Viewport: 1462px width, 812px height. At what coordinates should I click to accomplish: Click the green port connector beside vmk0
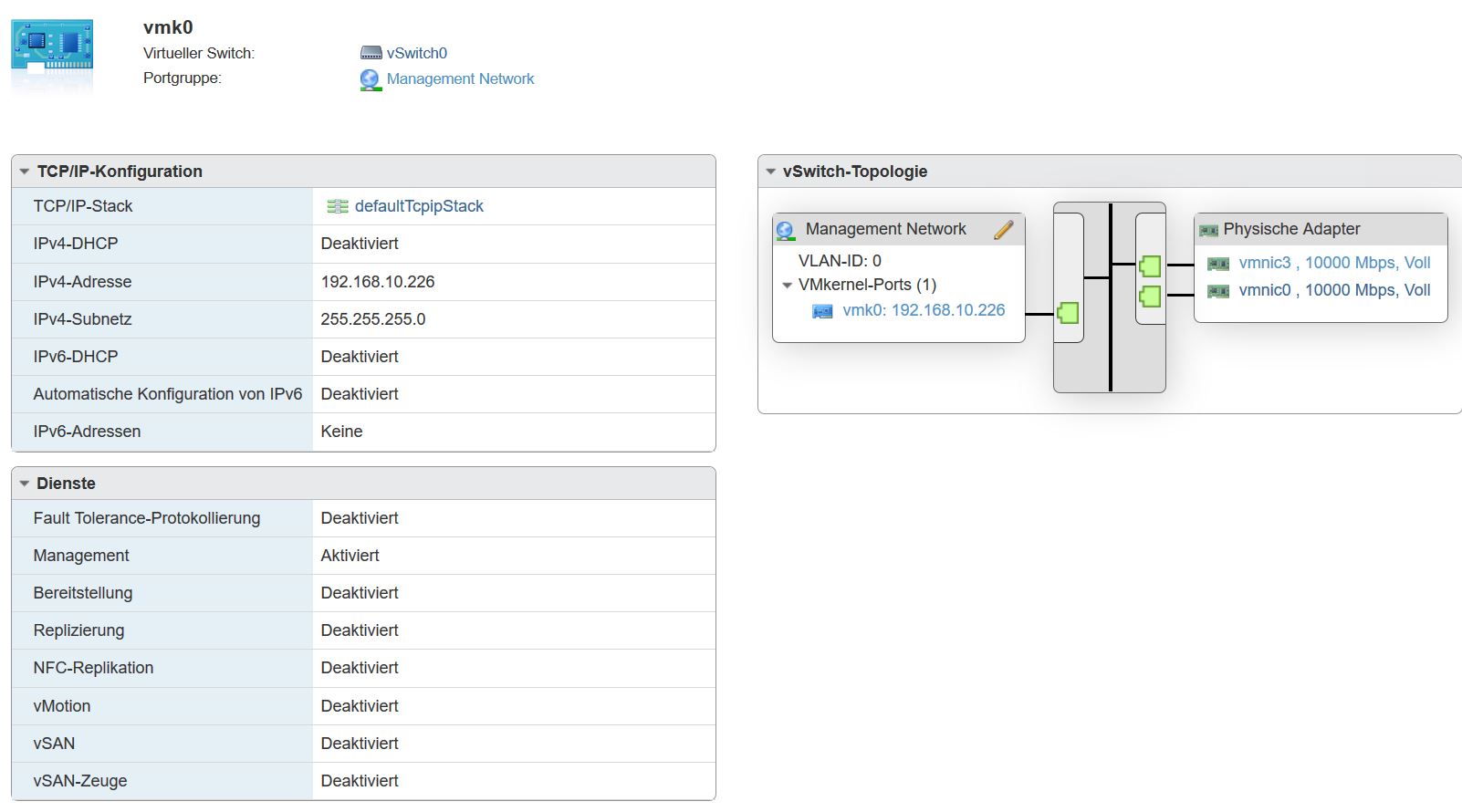point(1068,313)
